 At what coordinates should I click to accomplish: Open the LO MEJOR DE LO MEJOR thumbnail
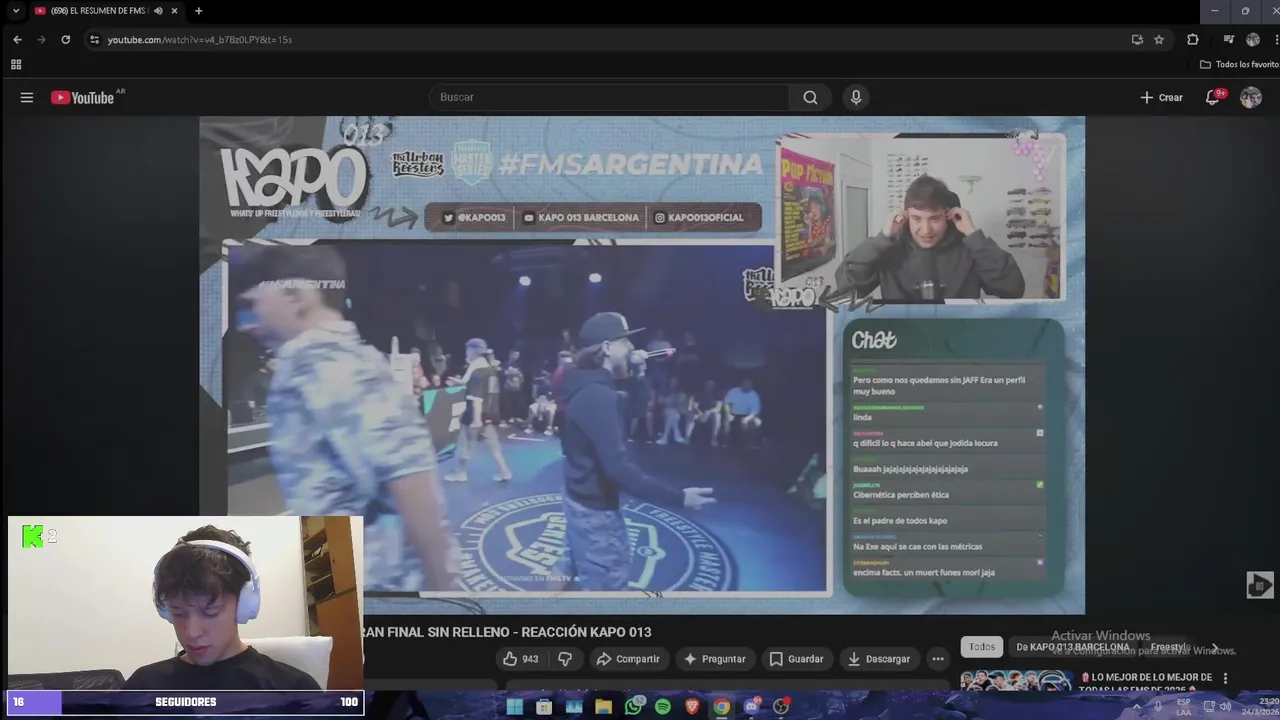click(1016, 681)
